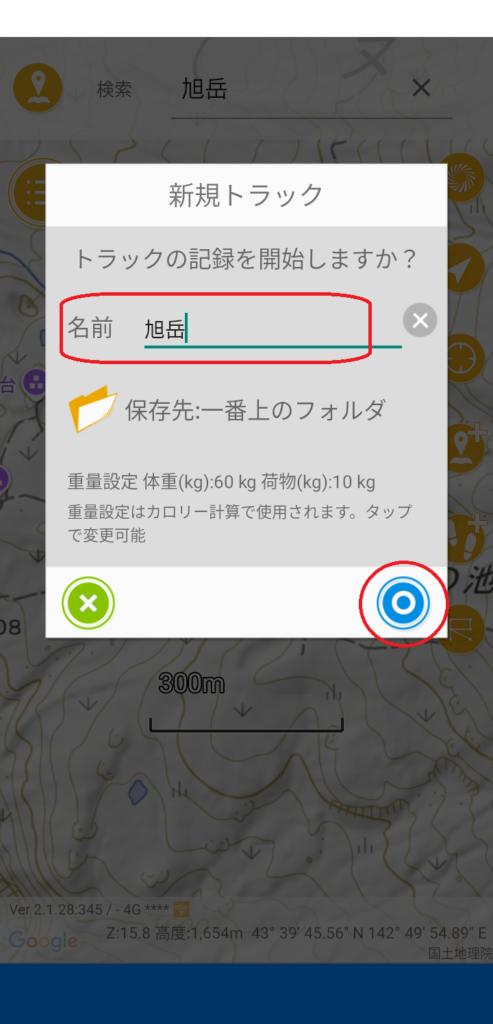Open the yellow save folder icon
This screenshot has width=493, height=1024.
point(92,409)
